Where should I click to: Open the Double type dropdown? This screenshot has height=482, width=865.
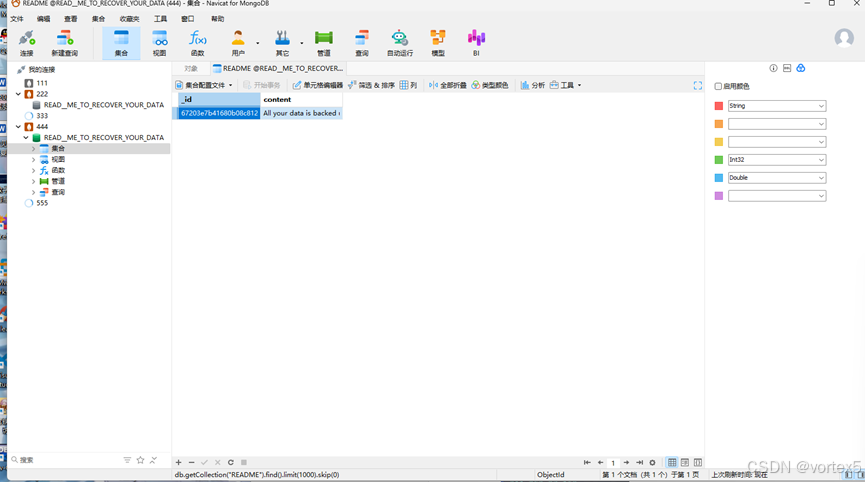[777, 178]
